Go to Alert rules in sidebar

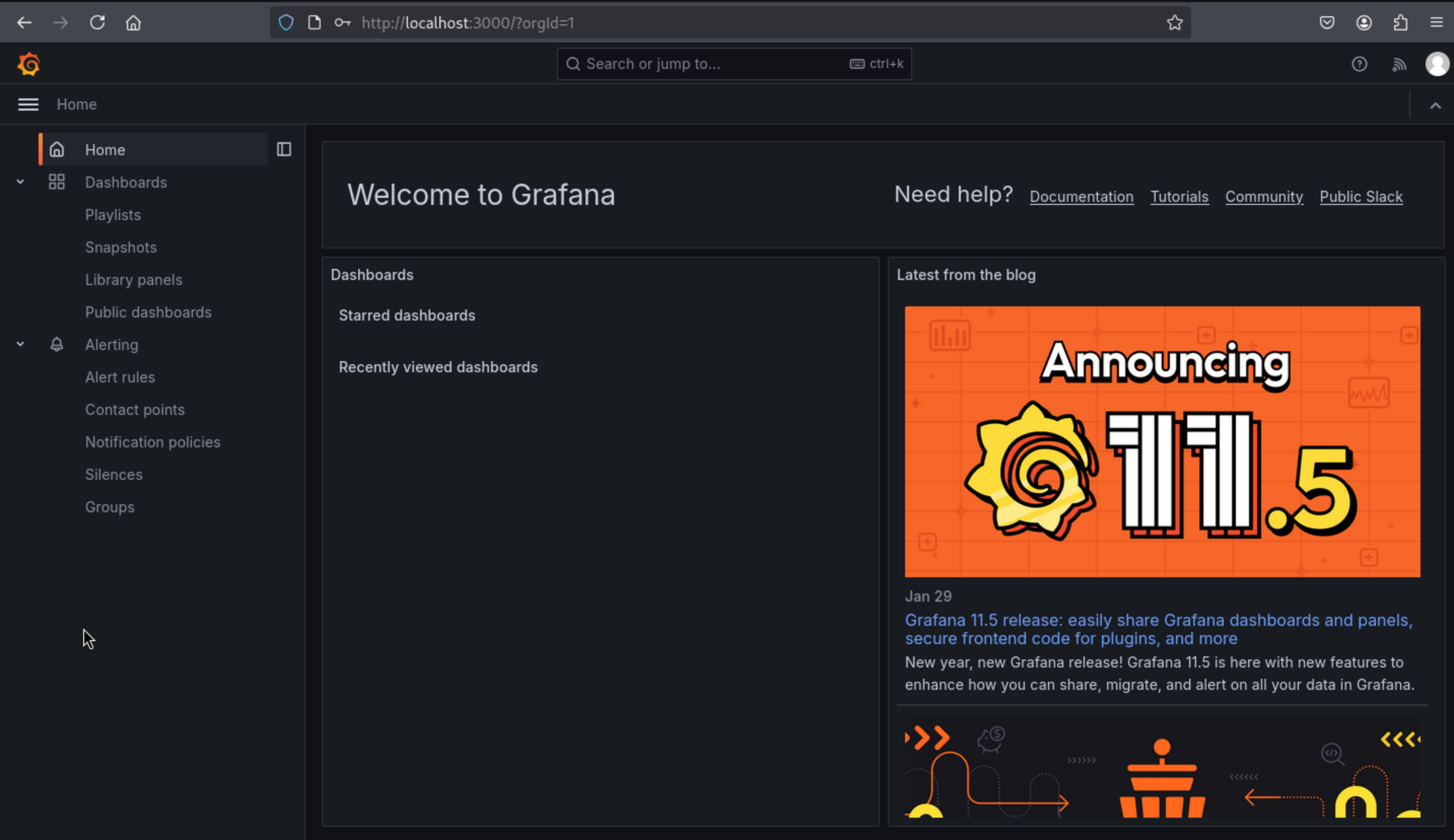120,377
